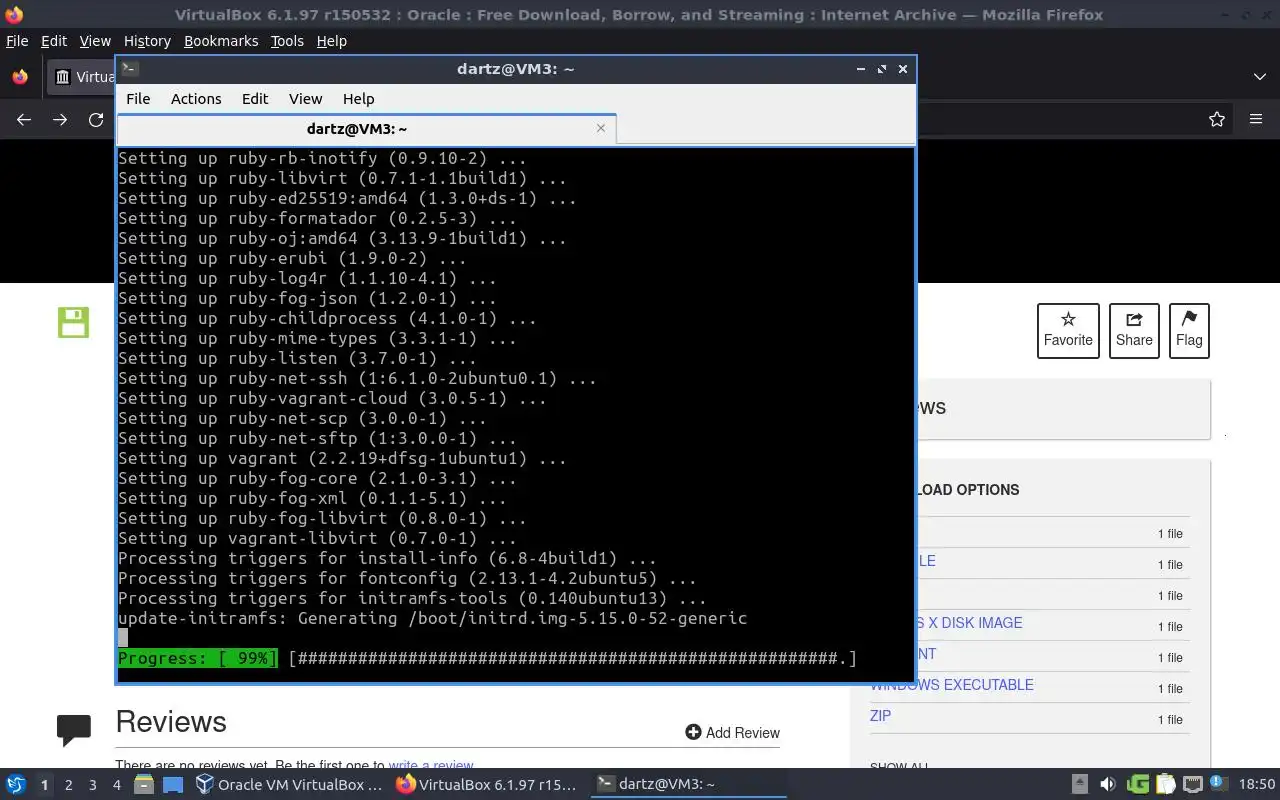1280x800 pixels.
Task: Open the terminal's Edit menu
Action: click(255, 99)
